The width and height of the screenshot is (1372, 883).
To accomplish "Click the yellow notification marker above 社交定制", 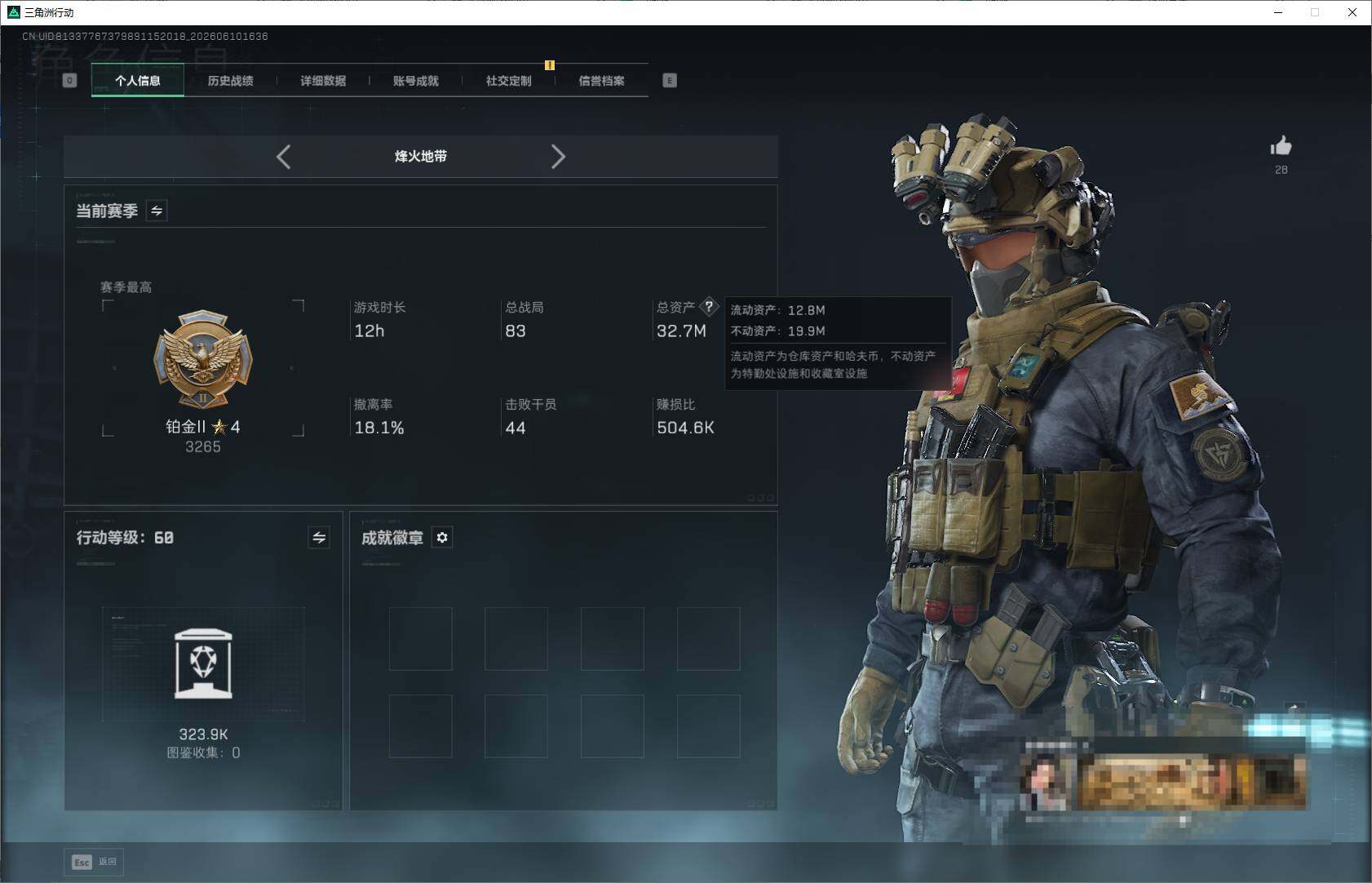I will pos(550,65).
